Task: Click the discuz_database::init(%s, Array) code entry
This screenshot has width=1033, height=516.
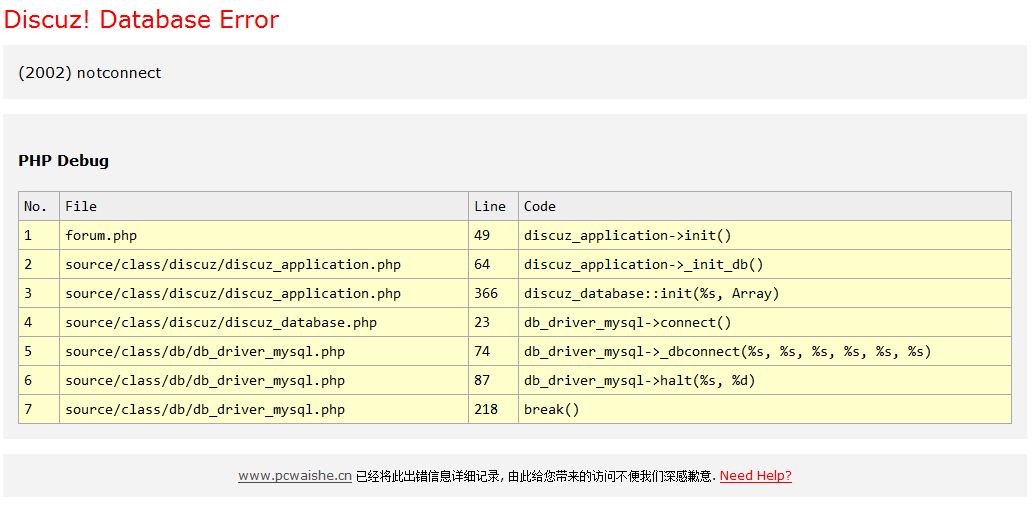Action: tap(651, 293)
